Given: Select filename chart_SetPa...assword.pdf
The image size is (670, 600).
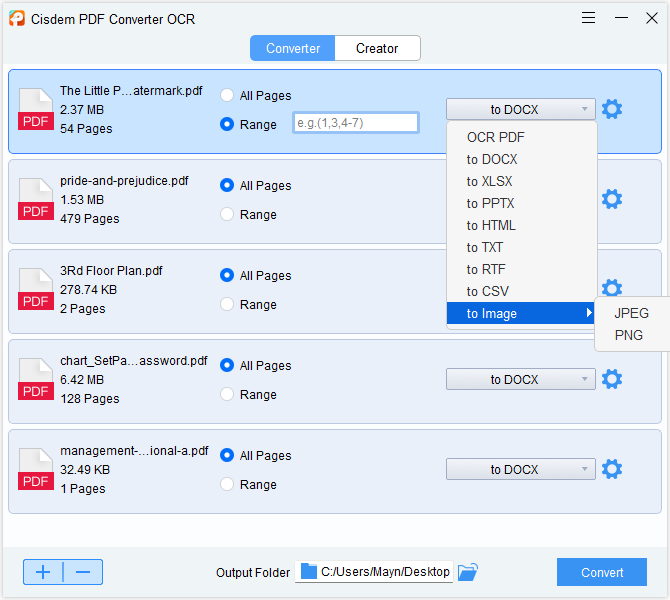Looking at the screenshot, I should coord(134,361).
